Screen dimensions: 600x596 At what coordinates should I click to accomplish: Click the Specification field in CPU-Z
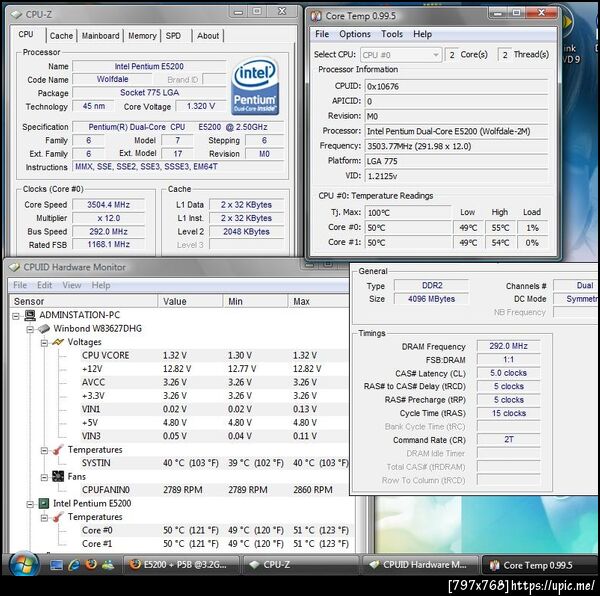point(178,127)
